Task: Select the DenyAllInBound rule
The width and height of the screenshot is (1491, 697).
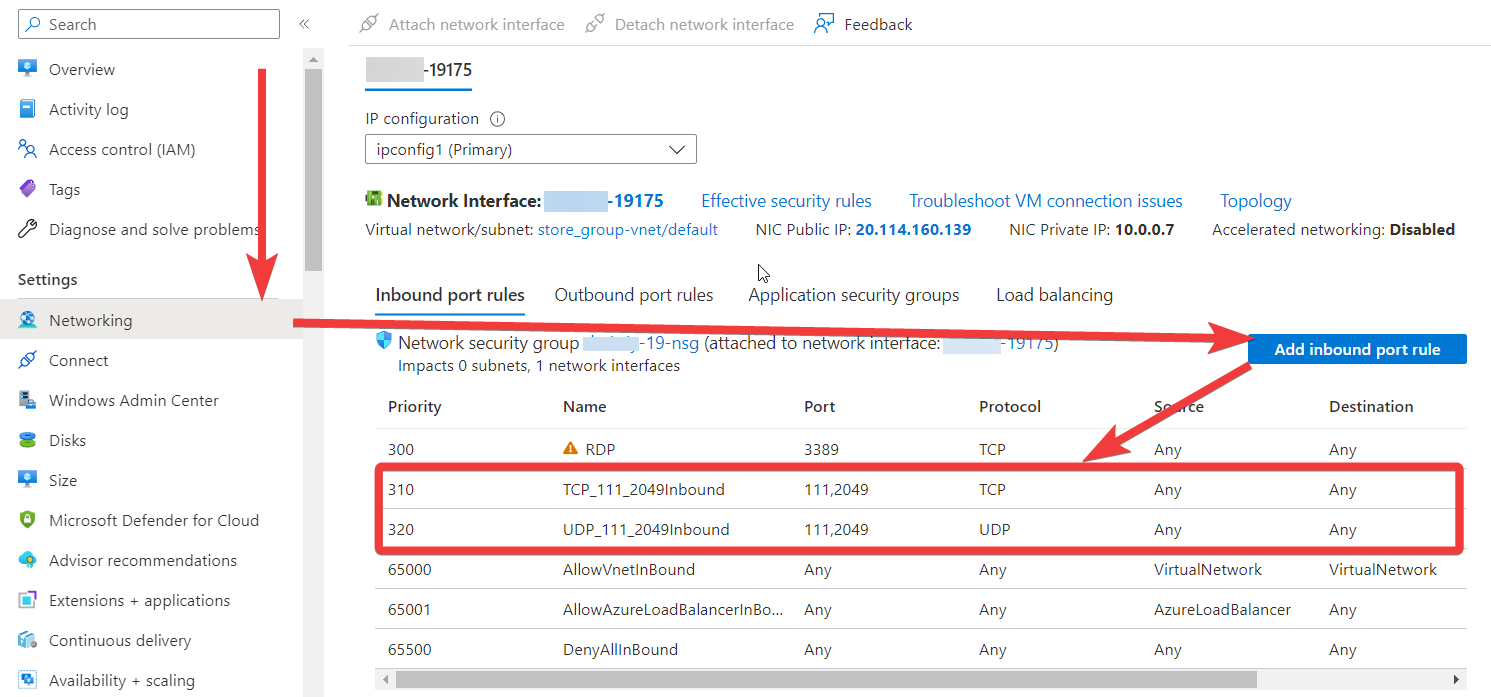Action: [x=621, y=650]
